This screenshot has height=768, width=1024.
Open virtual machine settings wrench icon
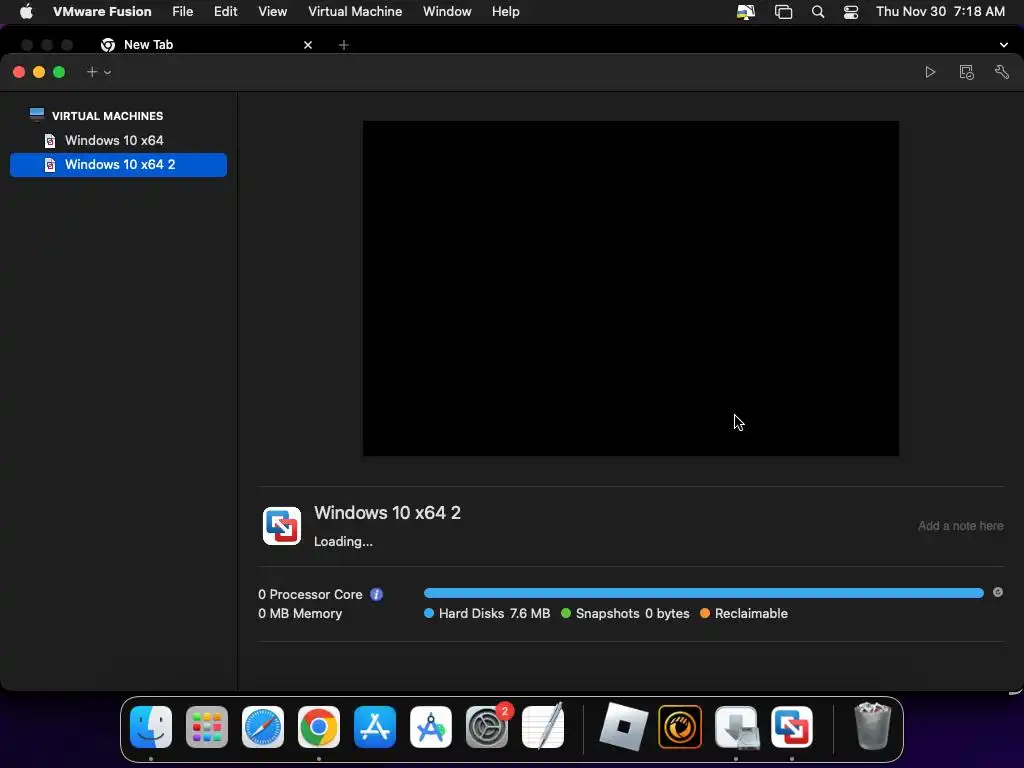pos(1002,72)
